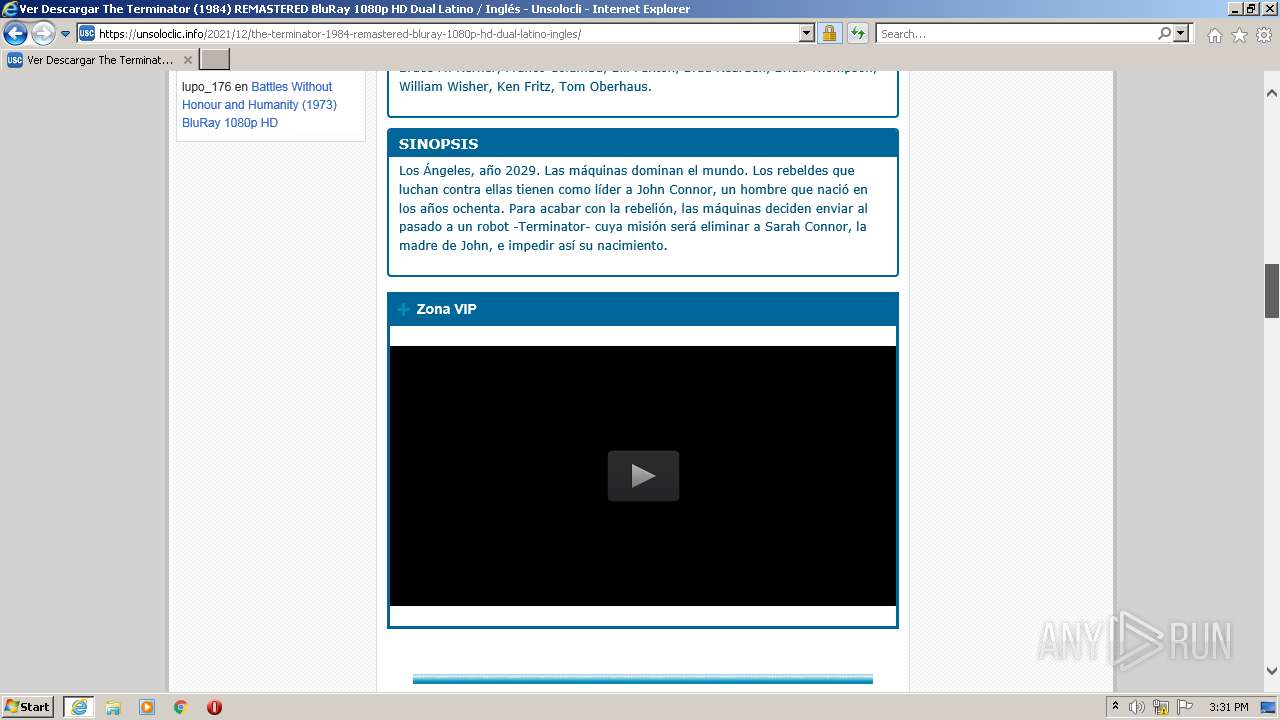Click the page scrollbar up arrow

(1272, 93)
